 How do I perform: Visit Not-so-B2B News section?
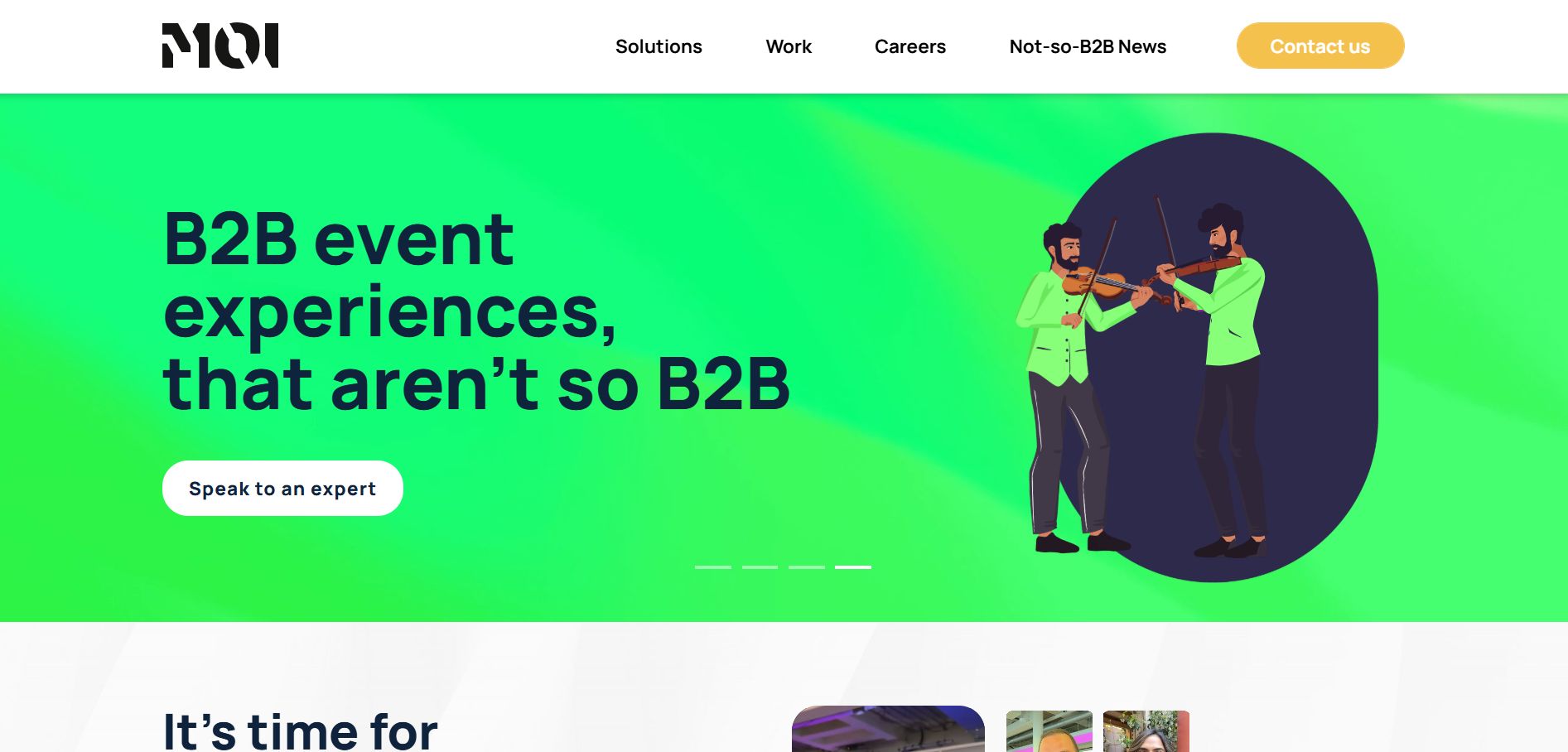[1088, 46]
